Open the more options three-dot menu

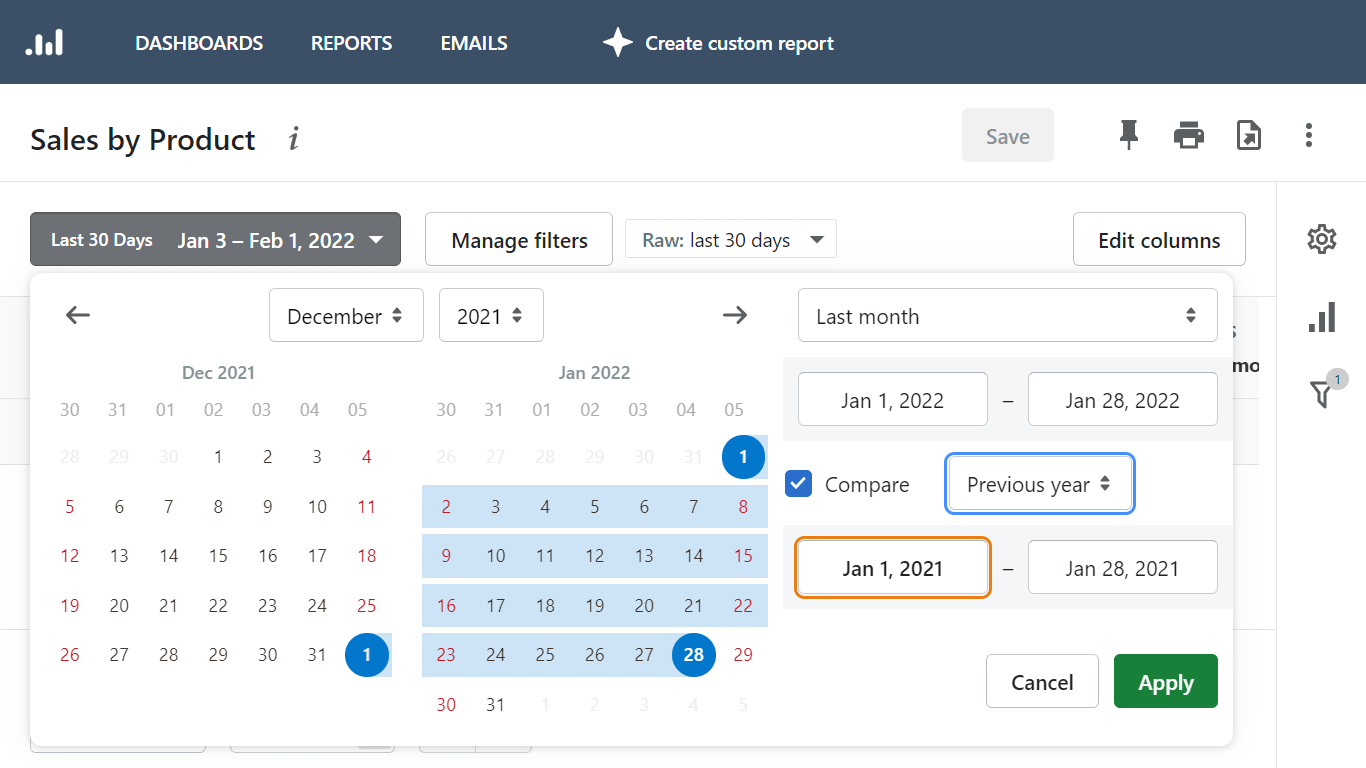point(1309,135)
